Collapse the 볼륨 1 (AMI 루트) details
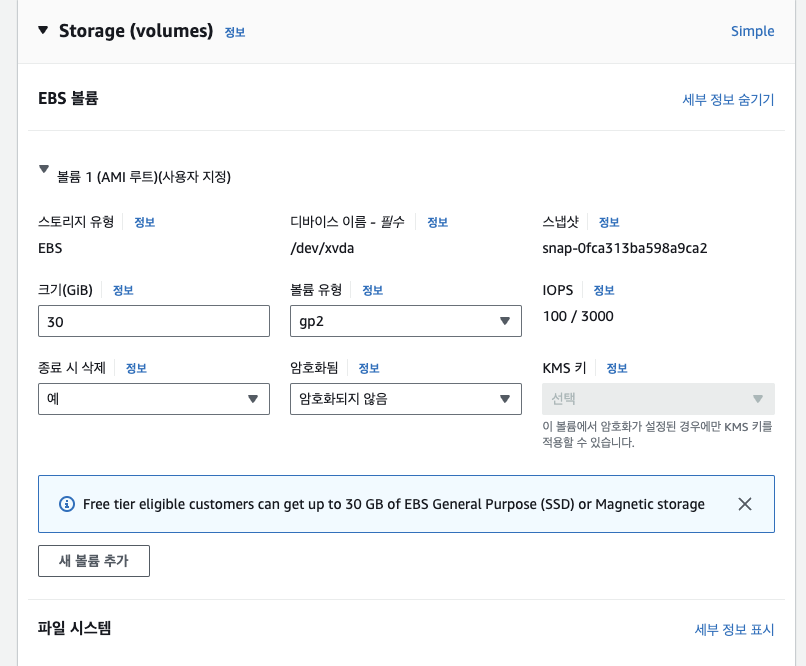The height and width of the screenshot is (666, 806). coord(43,171)
